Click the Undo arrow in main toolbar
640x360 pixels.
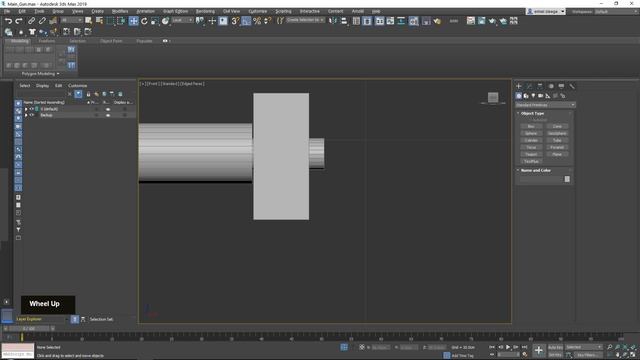click(x=8, y=21)
